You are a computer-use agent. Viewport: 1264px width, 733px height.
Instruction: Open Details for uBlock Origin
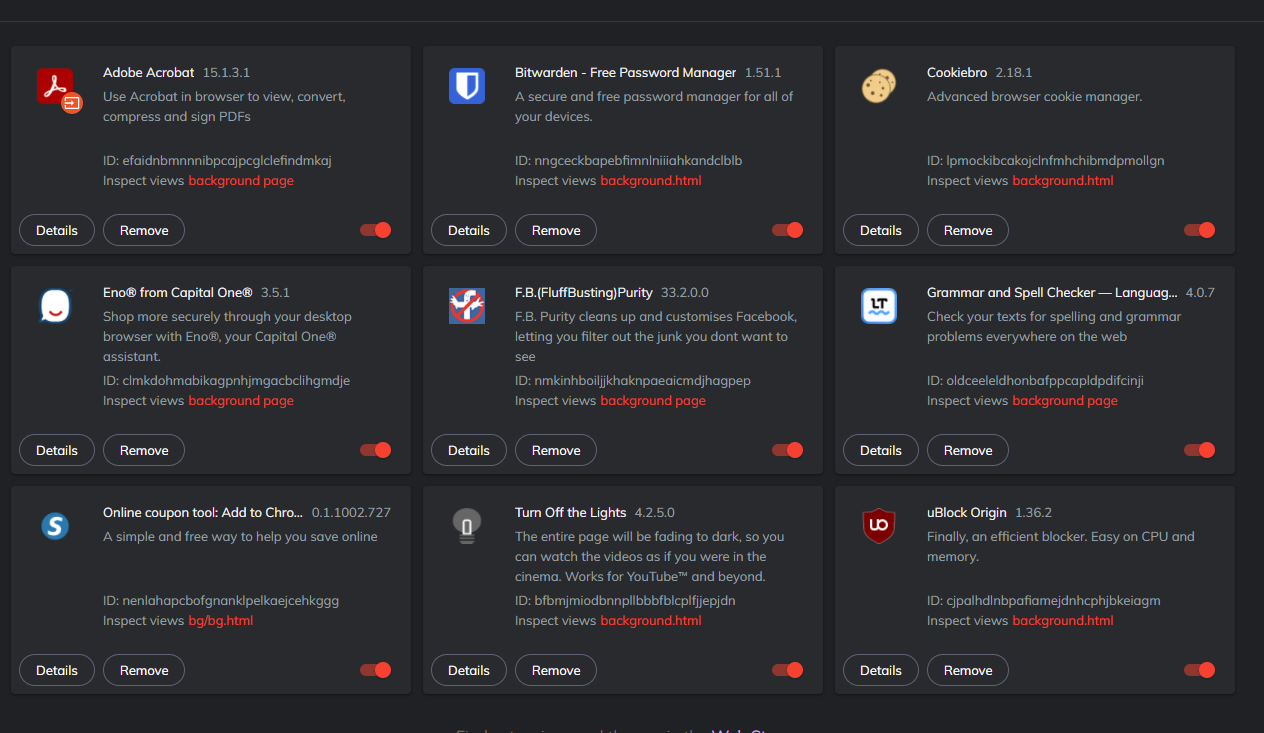pos(881,670)
